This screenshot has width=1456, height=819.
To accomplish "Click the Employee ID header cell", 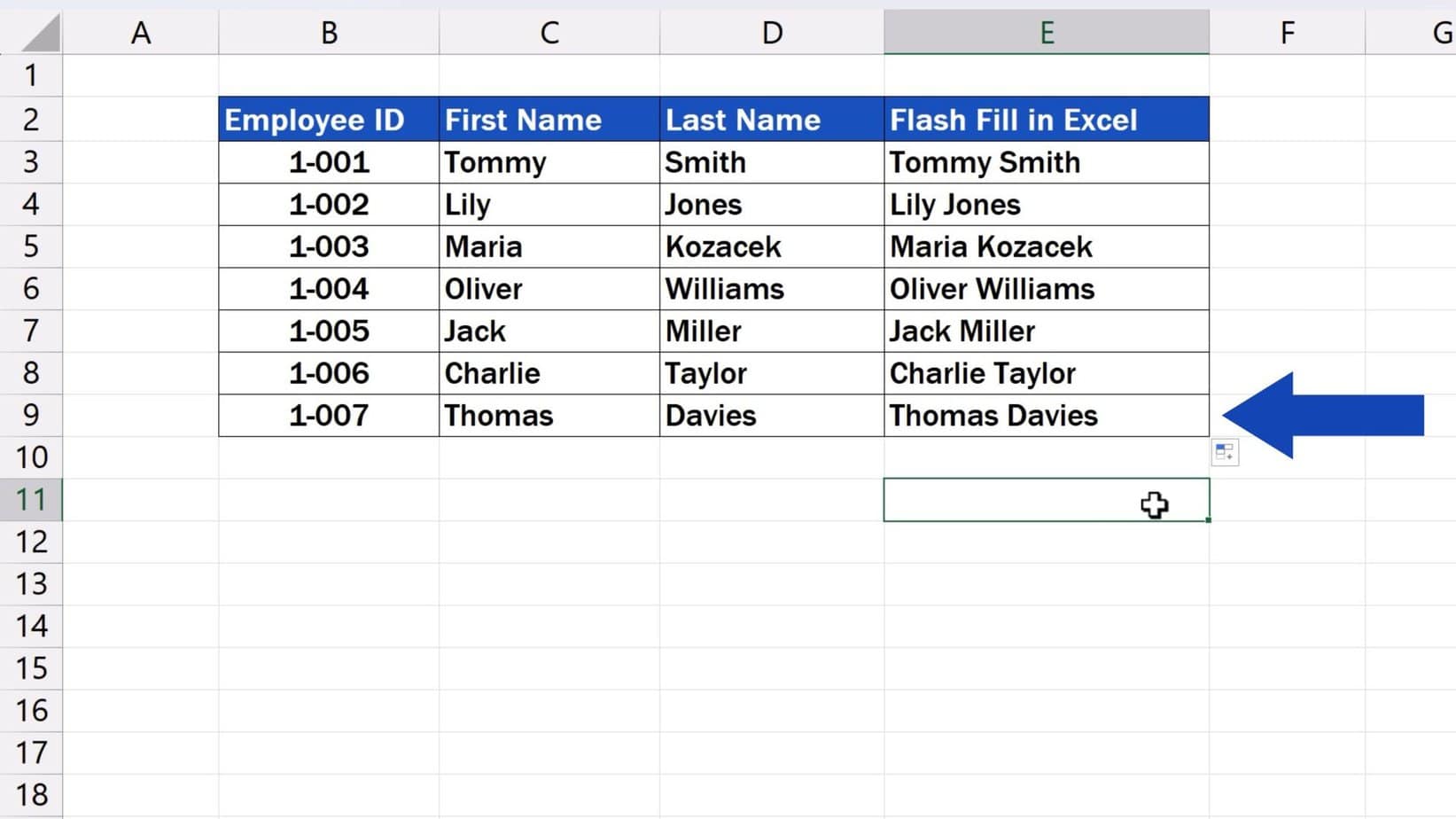I will click(329, 120).
